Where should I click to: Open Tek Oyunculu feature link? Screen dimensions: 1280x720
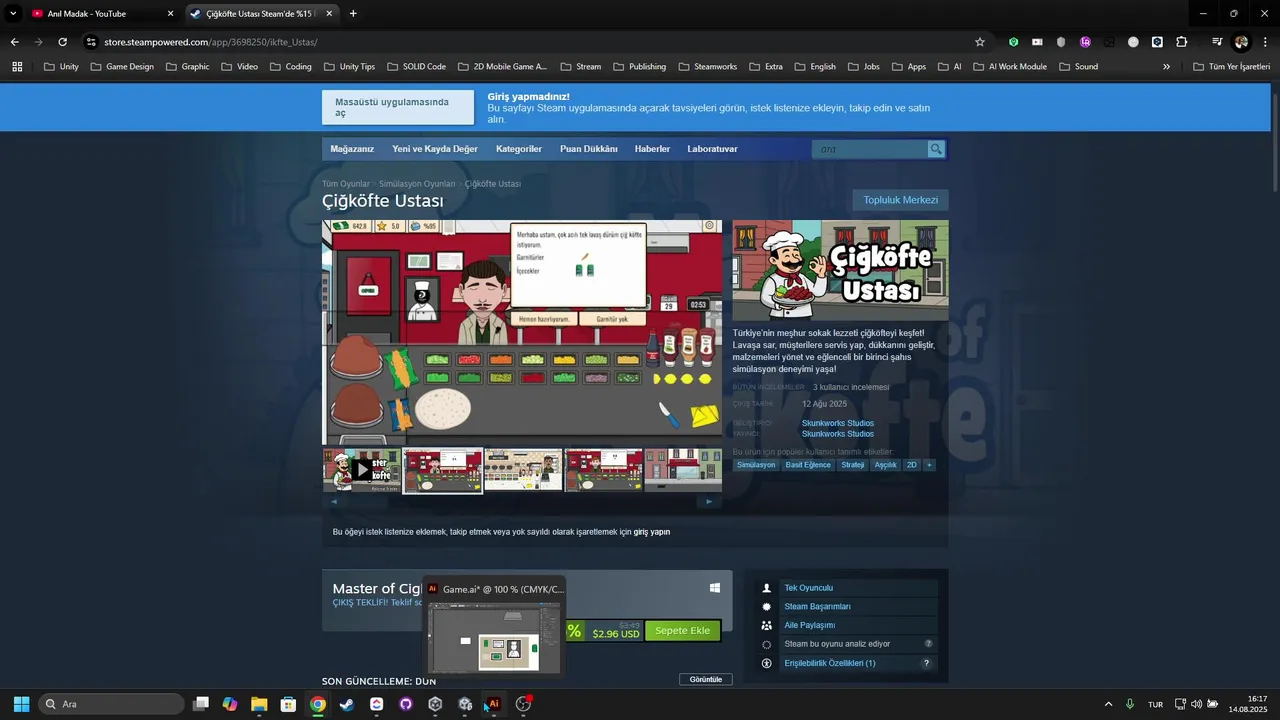(x=808, y=588)
